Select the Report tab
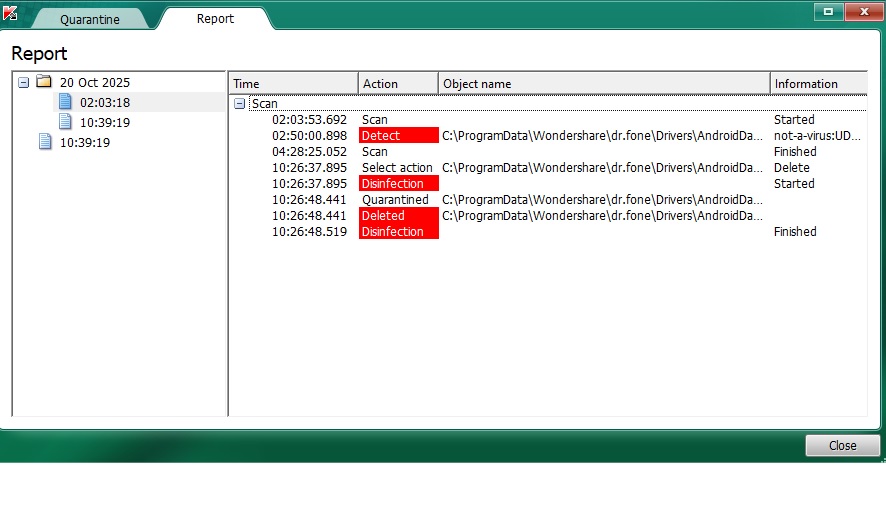The image size is (886, 508). tap(216, 19)
